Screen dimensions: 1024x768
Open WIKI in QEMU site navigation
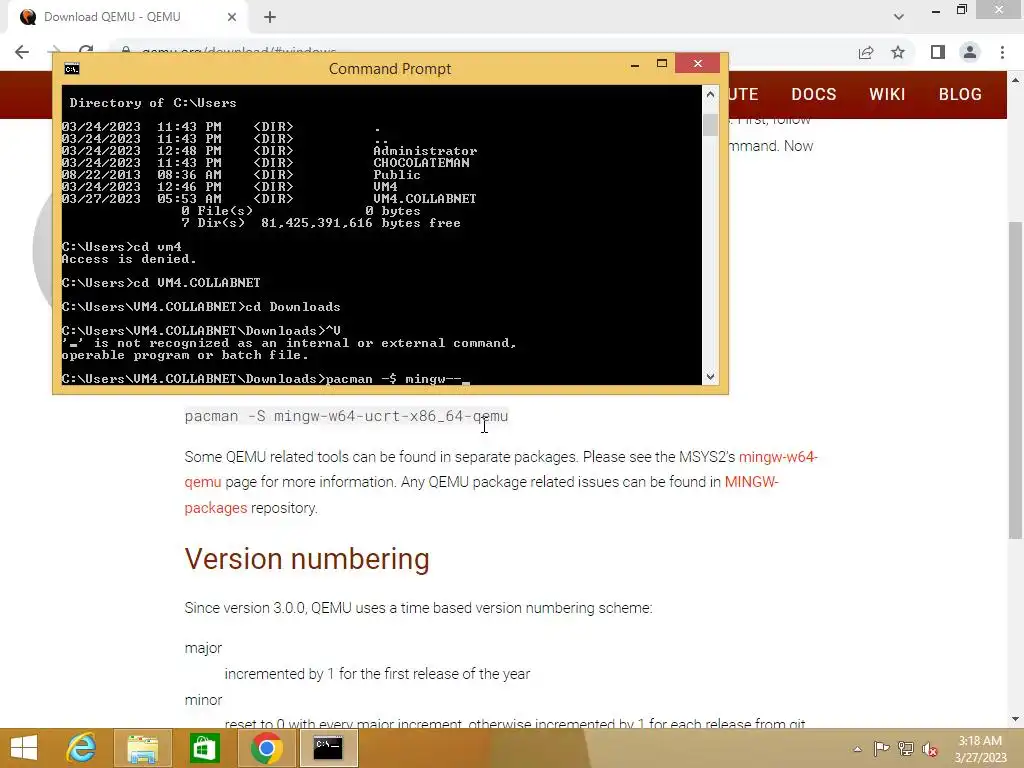point(887,94)
